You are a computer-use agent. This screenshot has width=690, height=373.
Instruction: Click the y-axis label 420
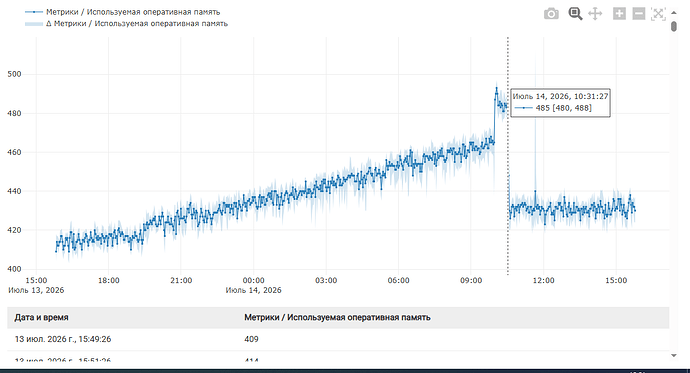14,230
